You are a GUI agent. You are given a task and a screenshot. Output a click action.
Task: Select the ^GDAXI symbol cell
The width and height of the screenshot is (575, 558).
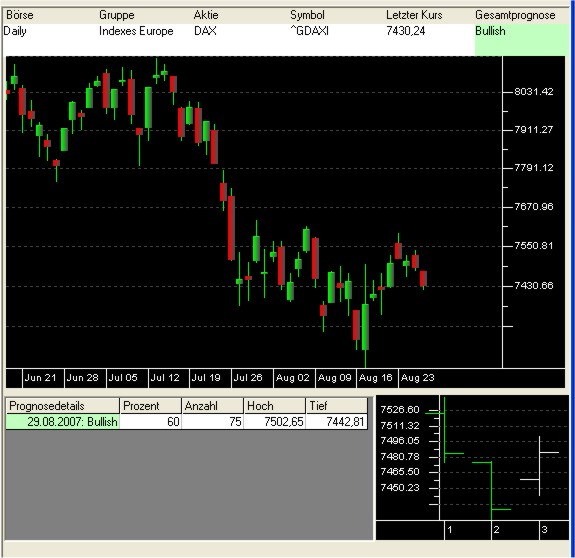(310, 31)
